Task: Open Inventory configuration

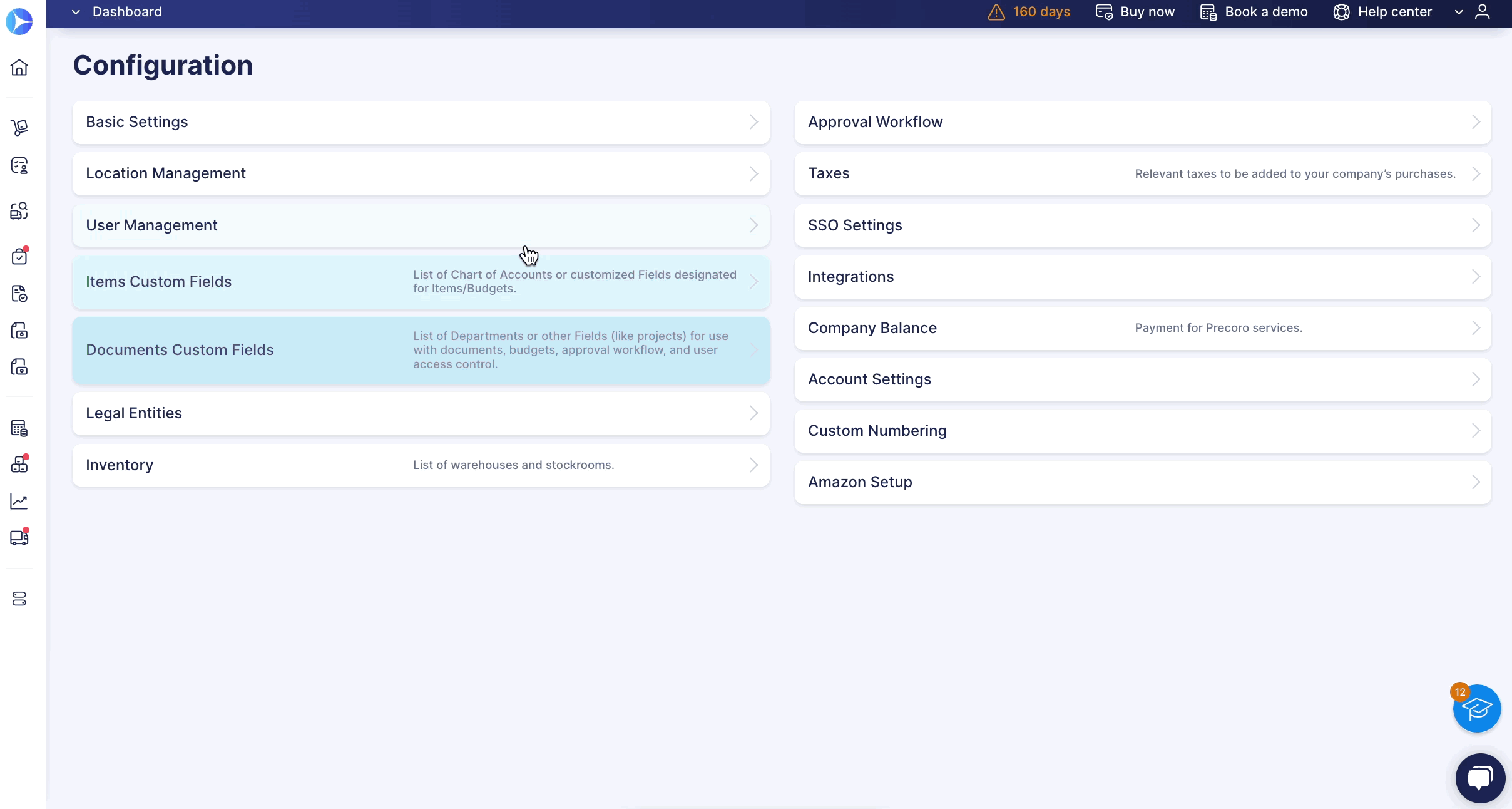Action: 421,465
